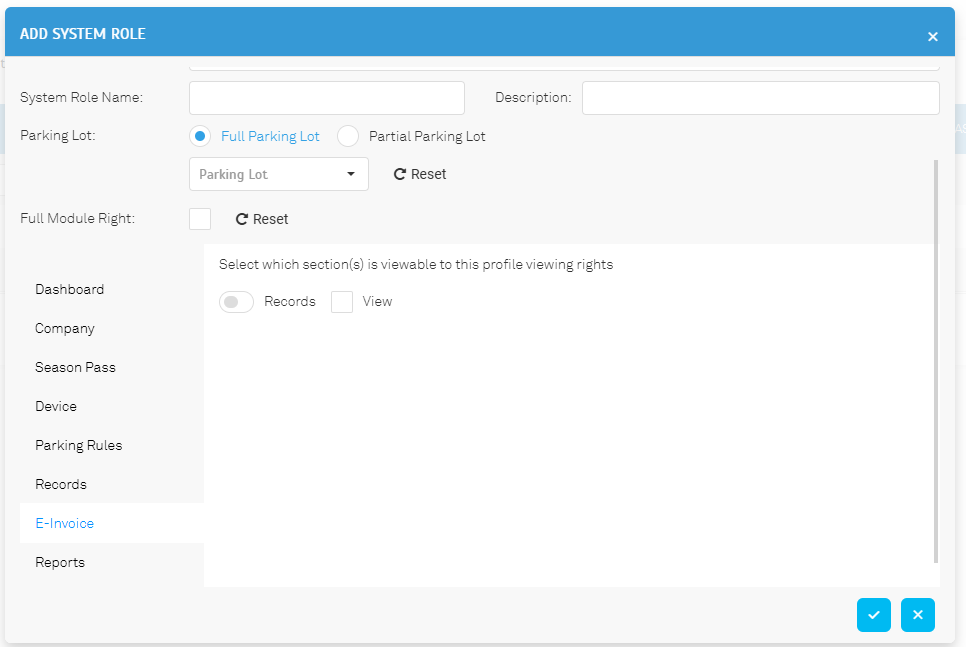Click the Parking Lot dropdown arrow
This screenshot has height=647, width=966.
pyautogui.click(x=351, y=174)
